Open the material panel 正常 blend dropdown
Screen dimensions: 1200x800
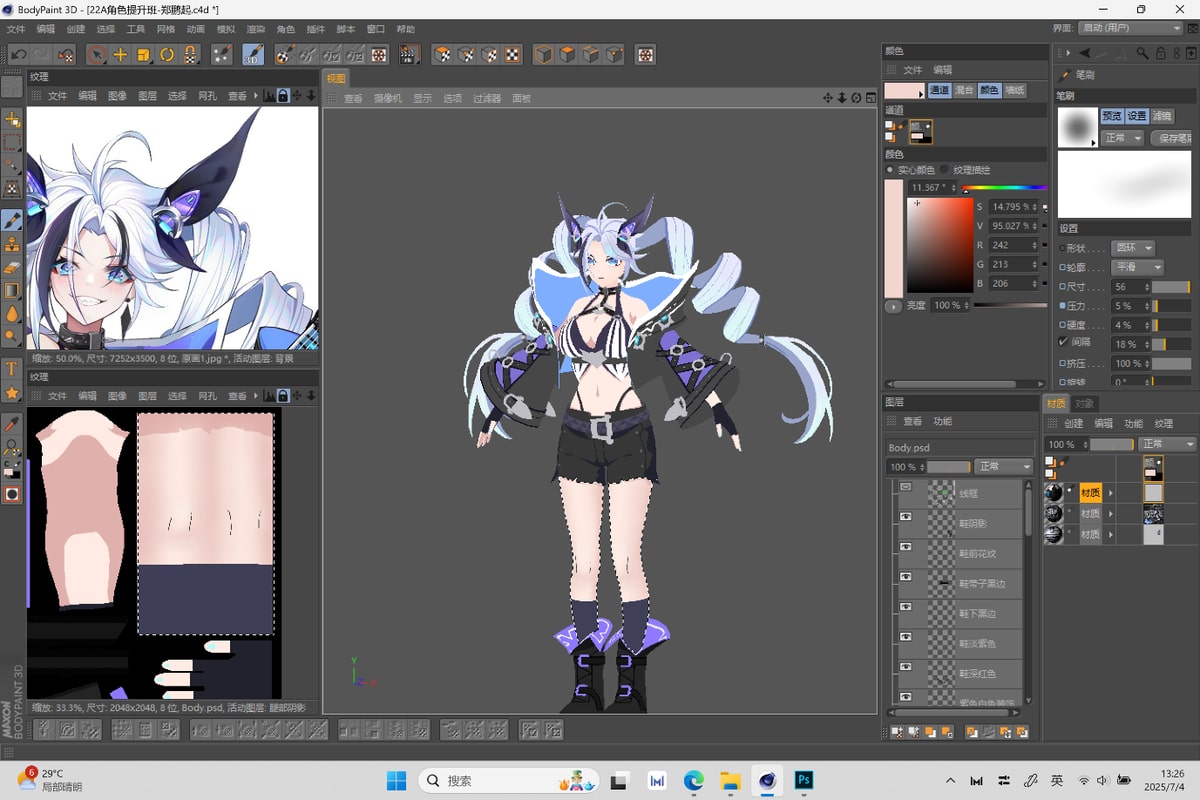click(1167, 444)
